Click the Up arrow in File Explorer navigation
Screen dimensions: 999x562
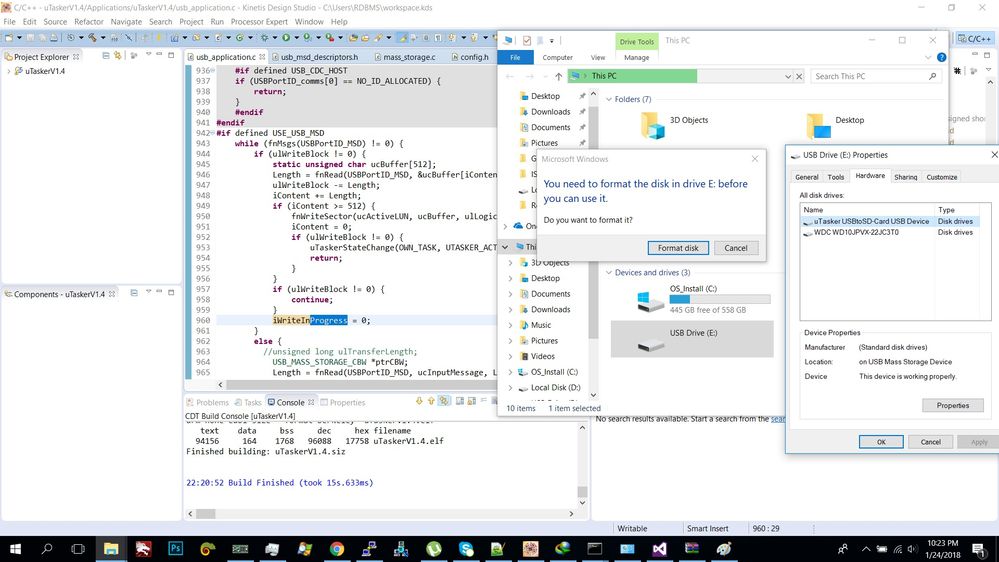[557, 76]
